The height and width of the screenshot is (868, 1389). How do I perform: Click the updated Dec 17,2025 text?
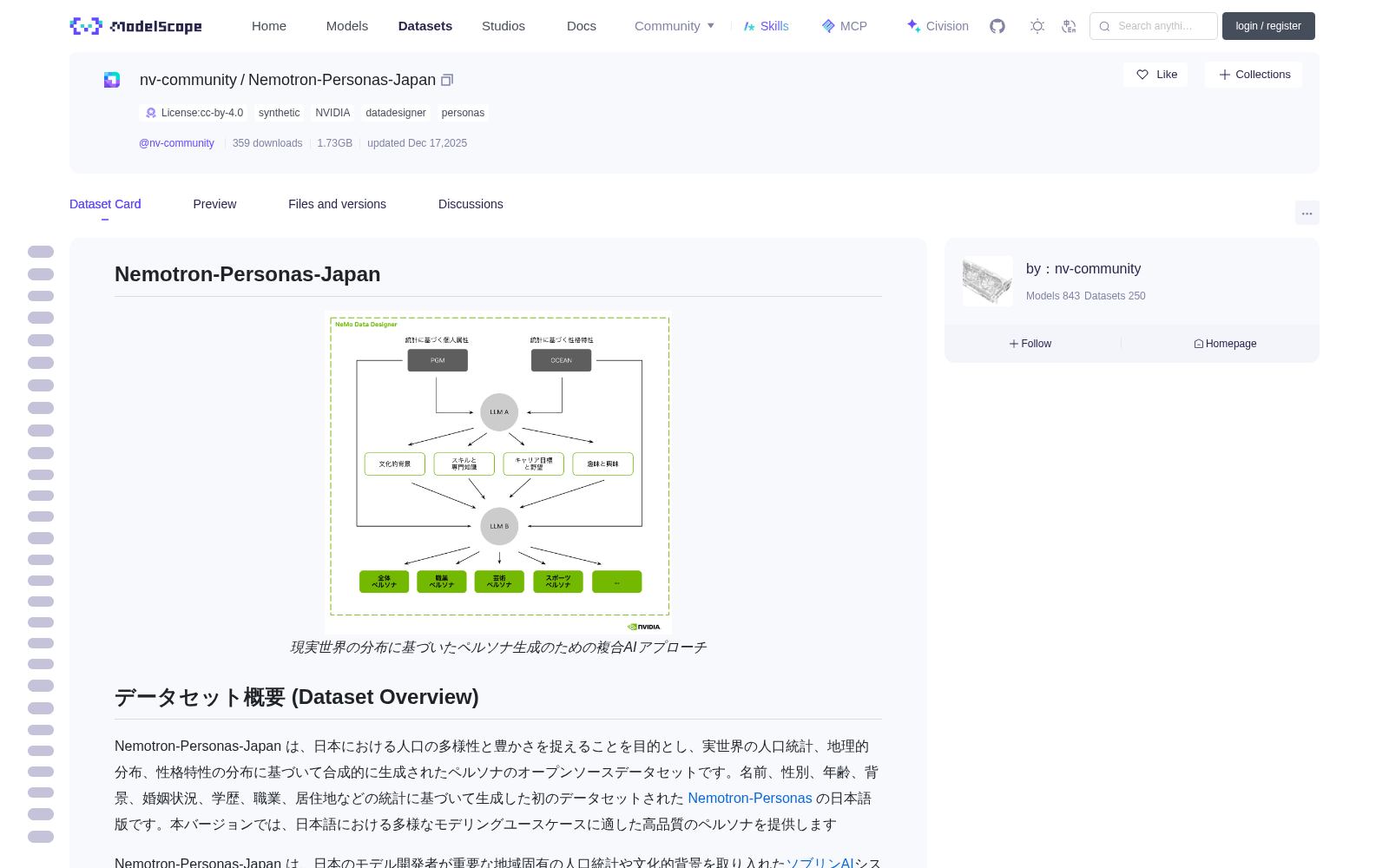[417, 143]
